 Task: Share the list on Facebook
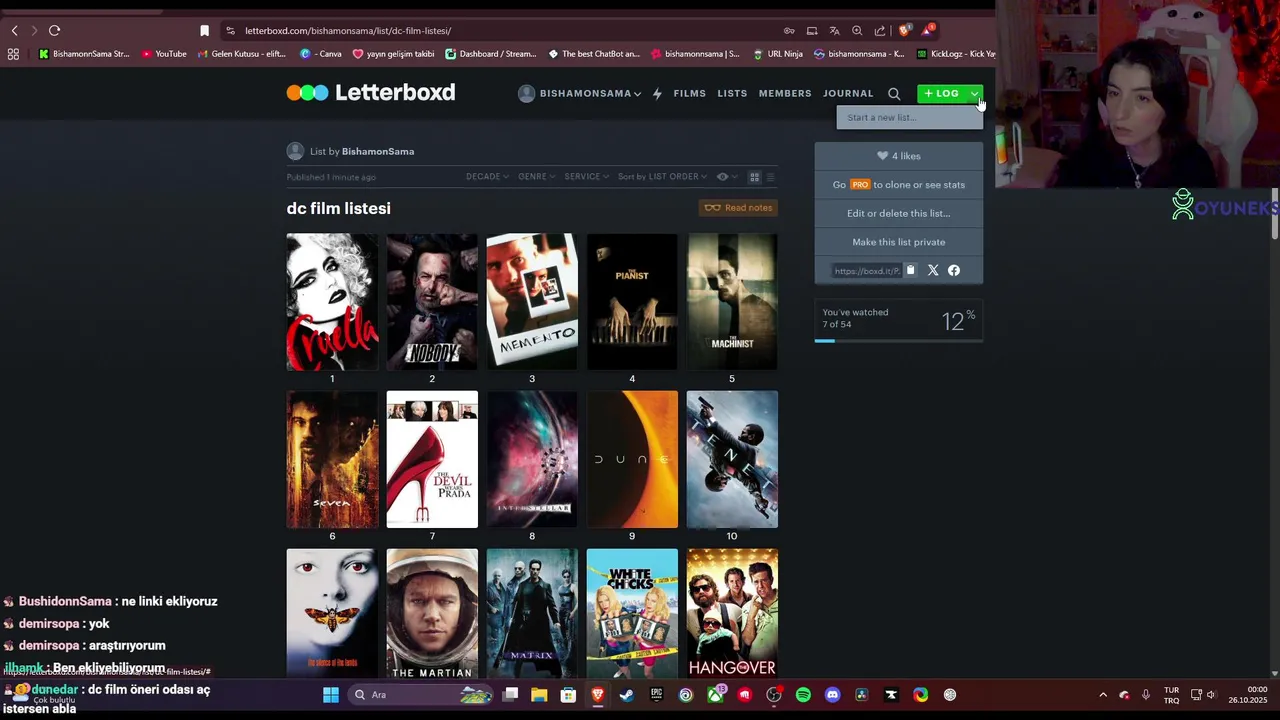(x=954, y=270)
